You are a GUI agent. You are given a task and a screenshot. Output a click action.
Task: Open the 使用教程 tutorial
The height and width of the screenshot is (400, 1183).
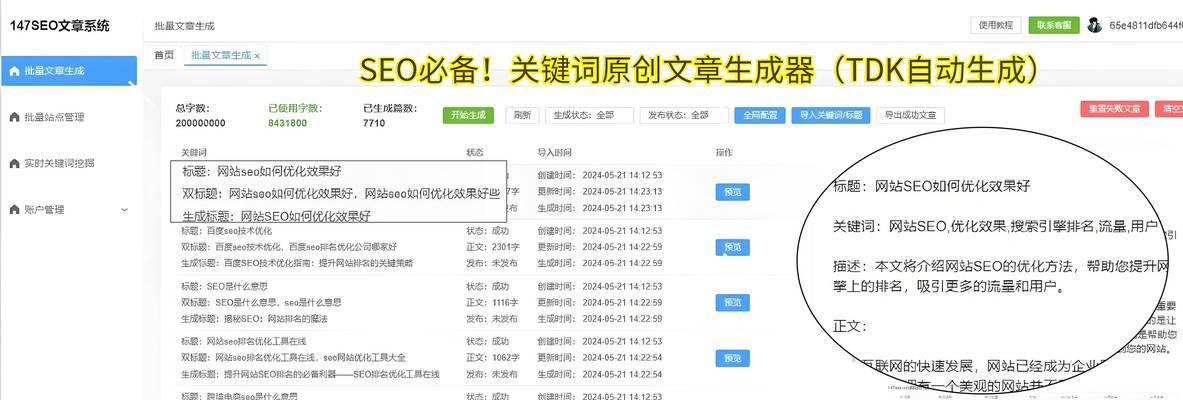995,25
